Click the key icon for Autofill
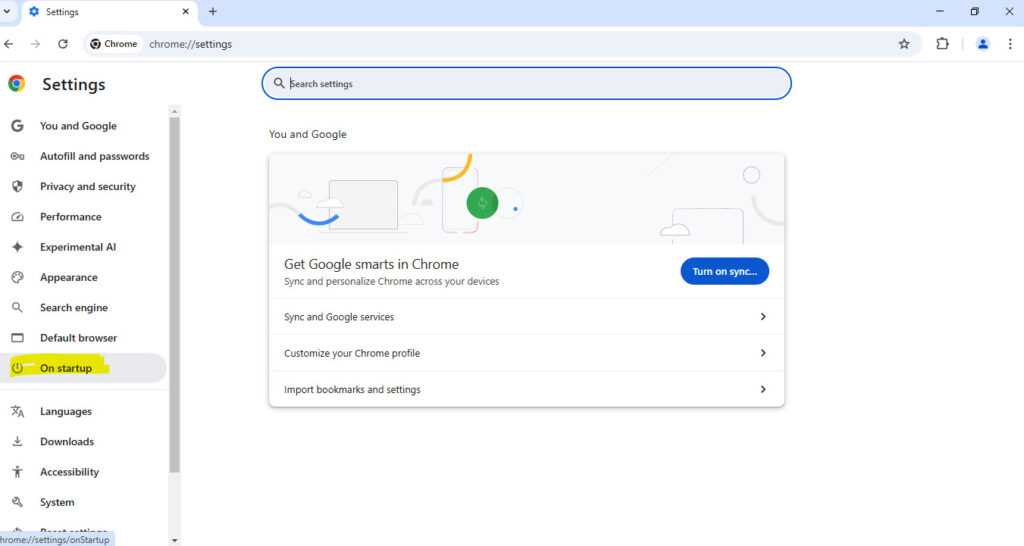The width and height of the screenshot is (1024, 546). (18, 156)
